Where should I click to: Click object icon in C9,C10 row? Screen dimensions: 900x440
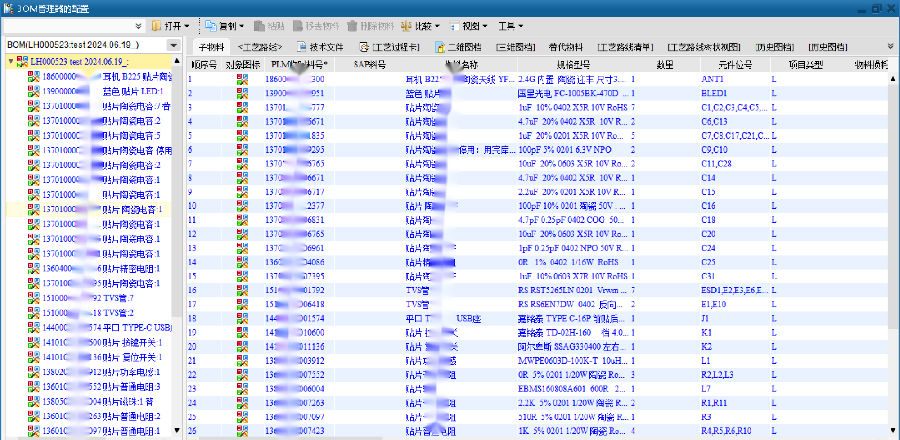(x=242, y=149)
